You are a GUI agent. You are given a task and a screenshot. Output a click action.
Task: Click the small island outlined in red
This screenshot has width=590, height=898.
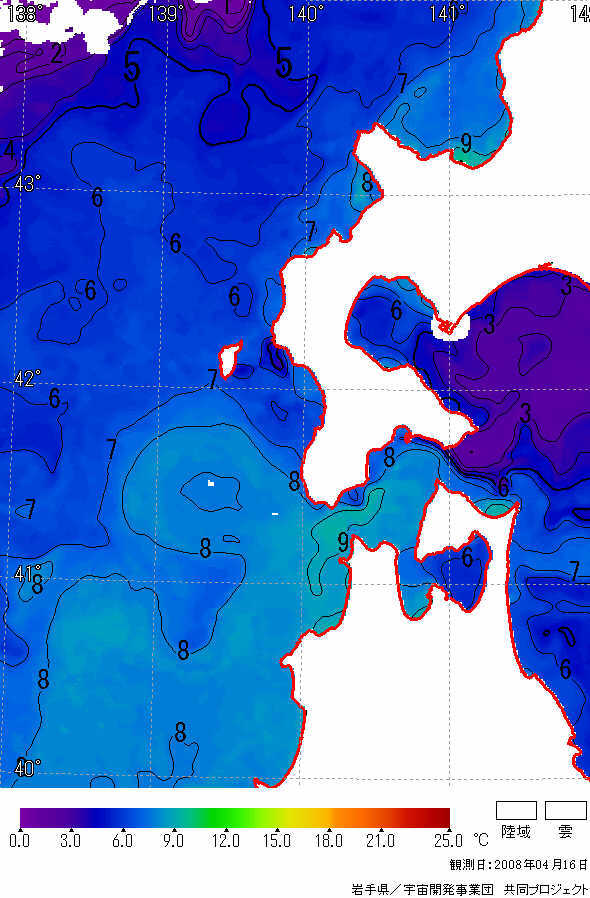click(230, 359)
